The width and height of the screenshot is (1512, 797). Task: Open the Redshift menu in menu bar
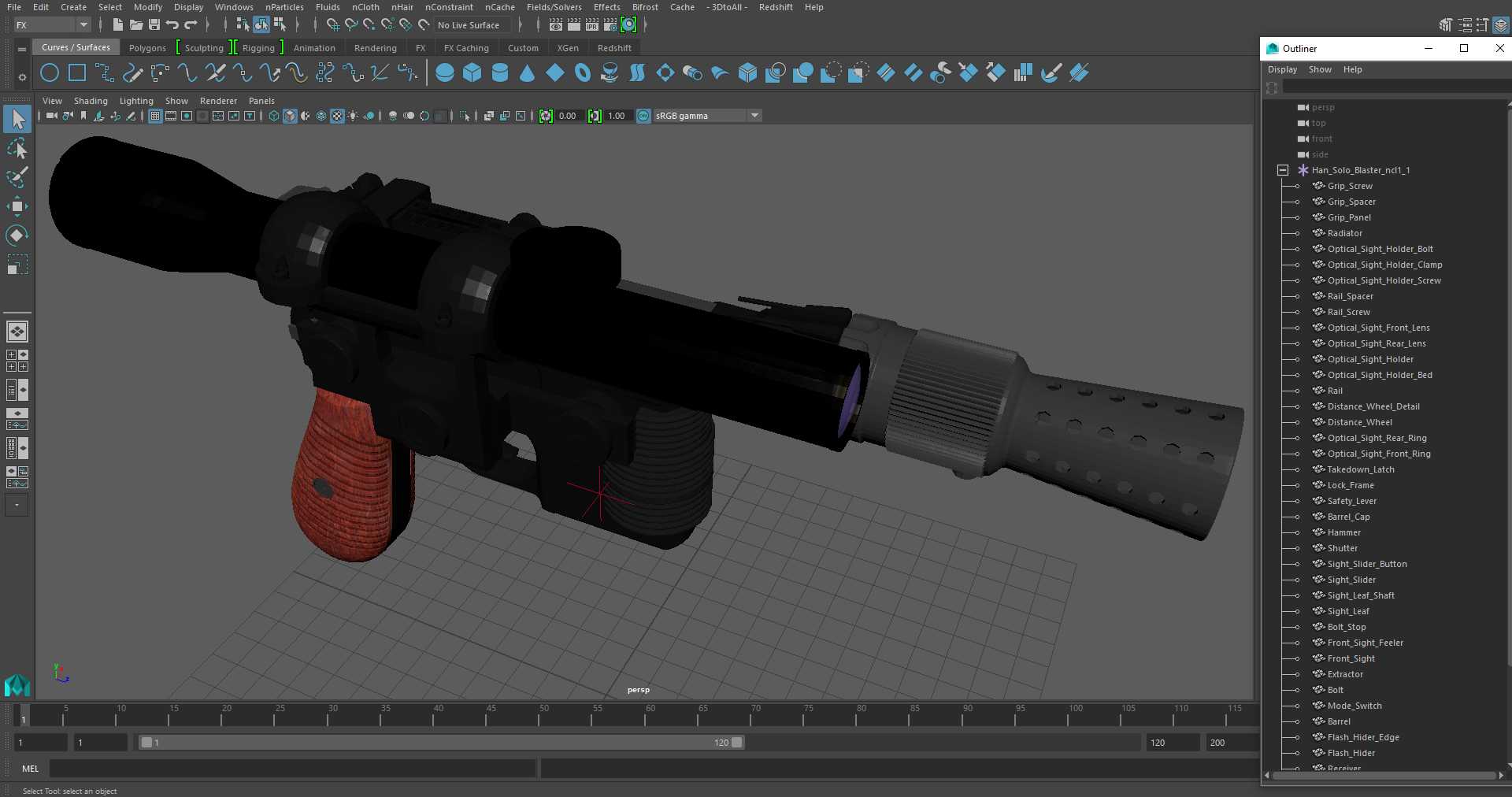coord(776,7)
